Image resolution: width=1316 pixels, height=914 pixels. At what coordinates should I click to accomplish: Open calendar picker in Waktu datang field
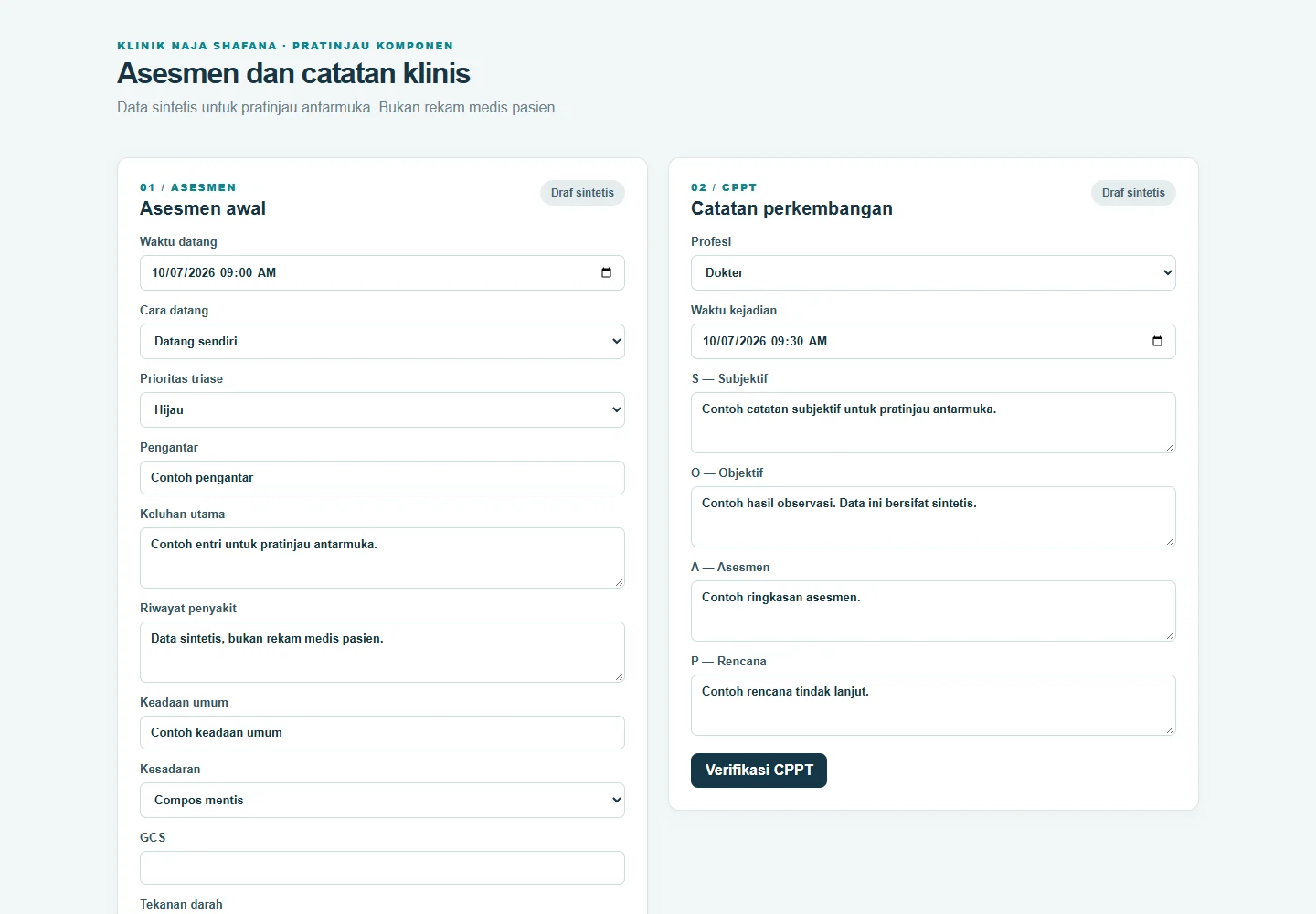point(606,272)
